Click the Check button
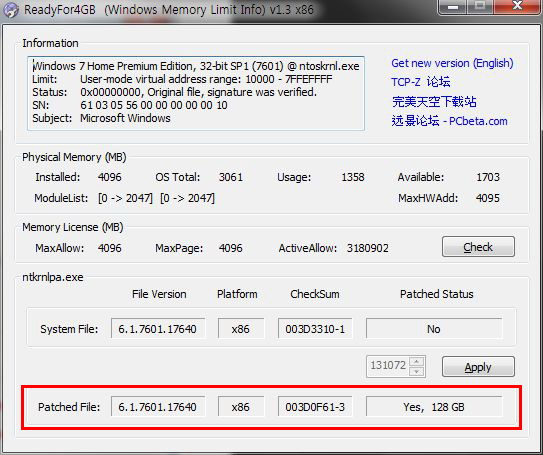 (x=478, y=247)
